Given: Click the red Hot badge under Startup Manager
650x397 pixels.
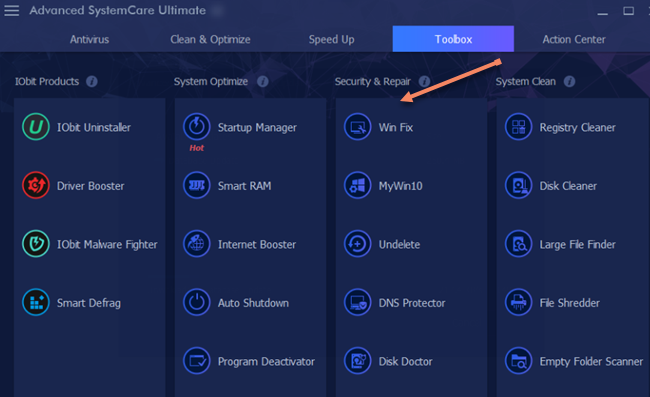Looking at the screenshot, I should (196, 148).
